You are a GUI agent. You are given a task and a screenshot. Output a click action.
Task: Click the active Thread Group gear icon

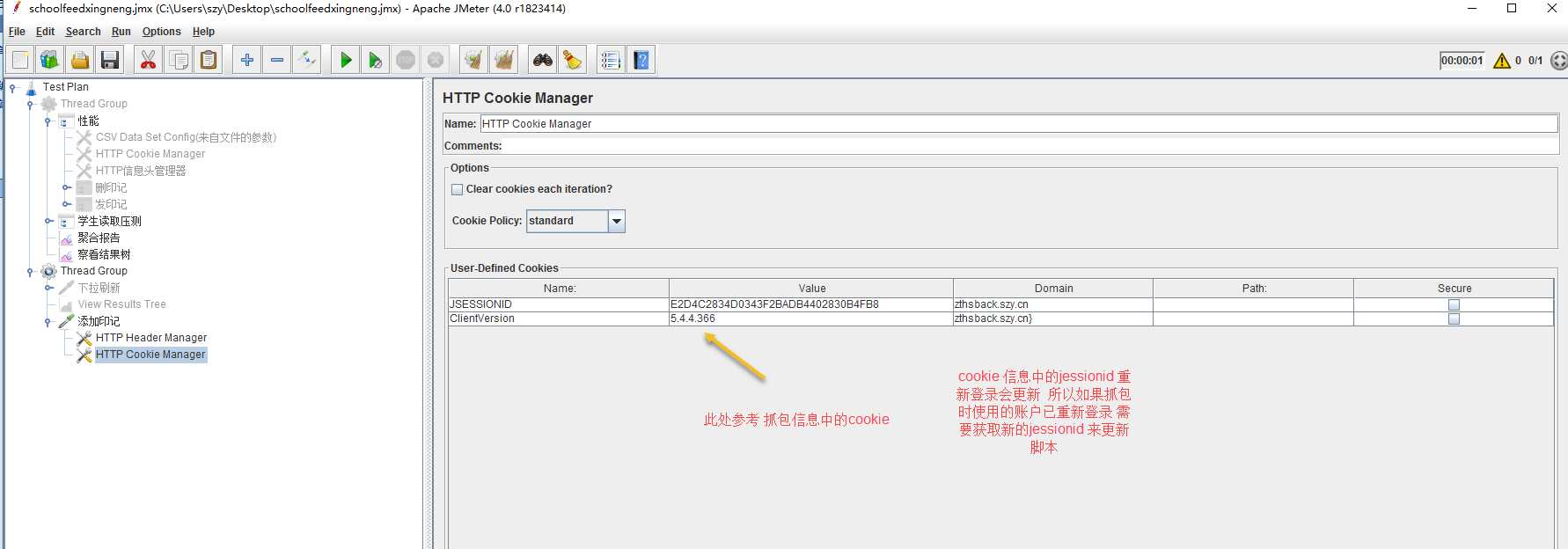pyautogui.click(x=49, y=271)
